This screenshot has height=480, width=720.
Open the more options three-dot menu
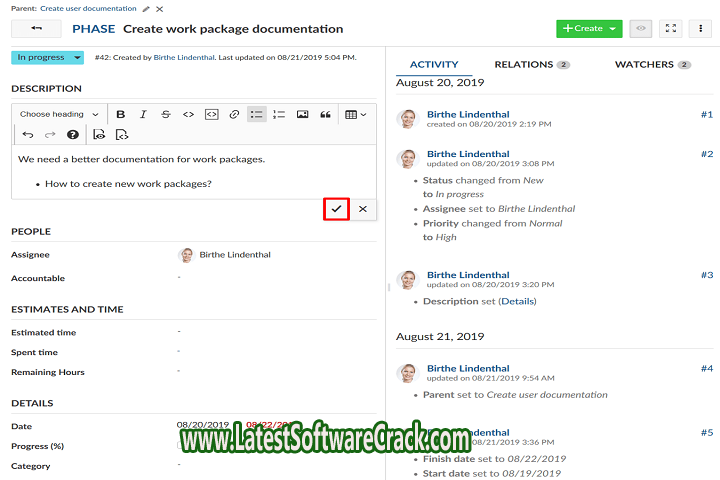700,28
